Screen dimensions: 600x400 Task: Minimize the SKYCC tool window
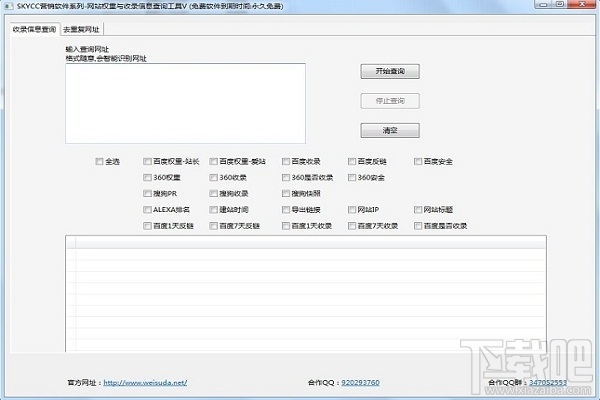click(x=543, y=4)
